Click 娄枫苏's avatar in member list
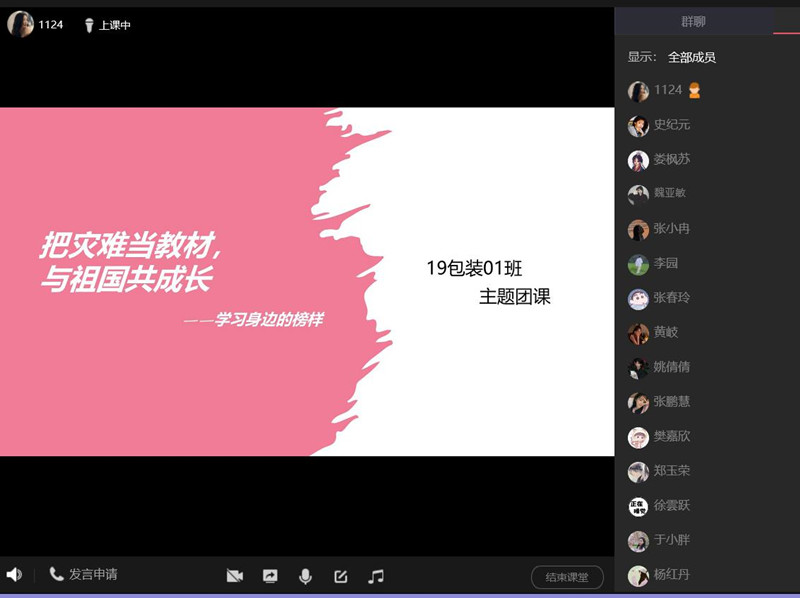The image size is (800, 598). pos(638,160)
